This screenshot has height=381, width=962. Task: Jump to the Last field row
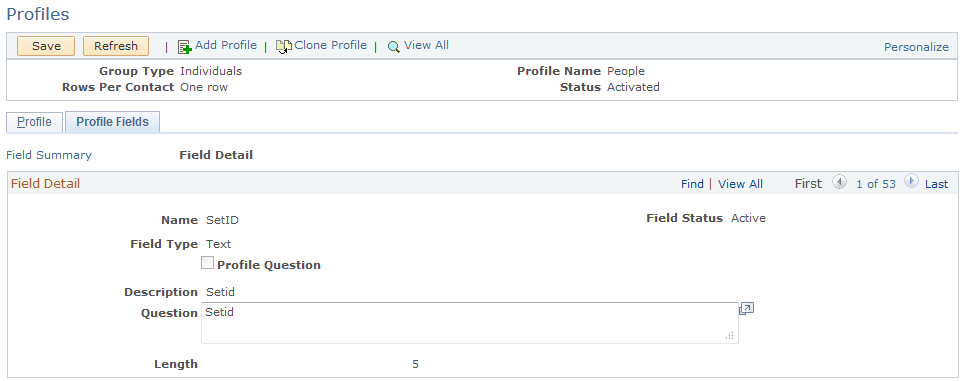936,184
